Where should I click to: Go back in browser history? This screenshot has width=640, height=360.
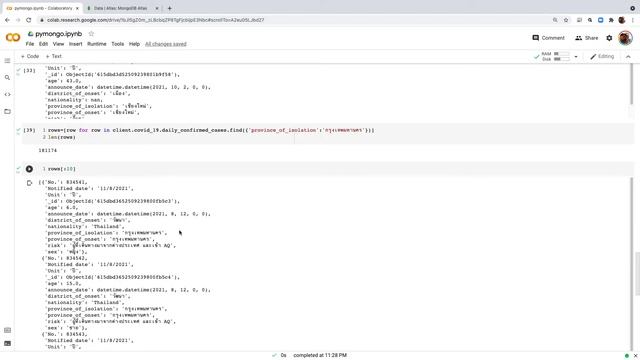[7, 20]
